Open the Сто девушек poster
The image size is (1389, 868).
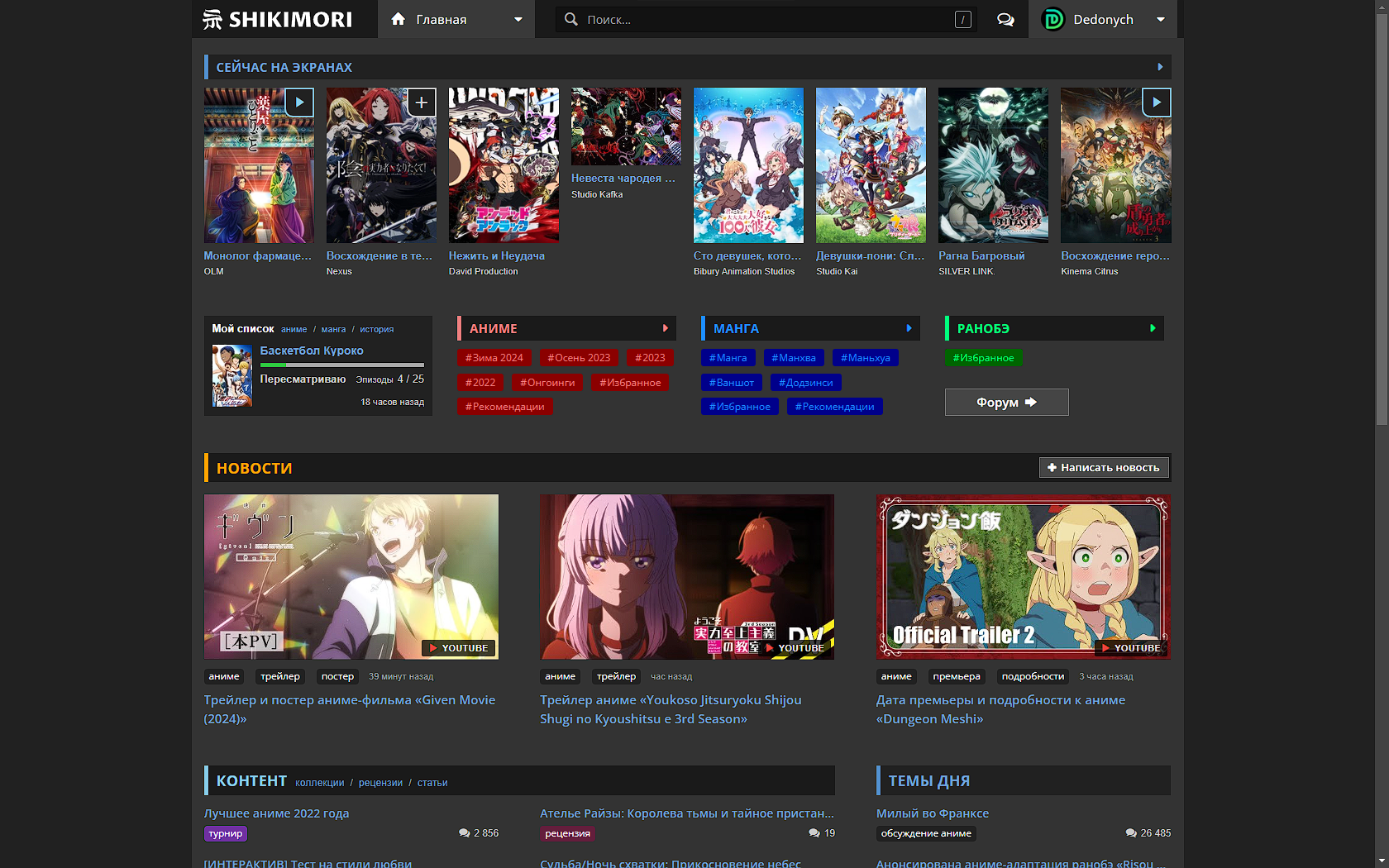pyautogui.click(x=748, y=165)
